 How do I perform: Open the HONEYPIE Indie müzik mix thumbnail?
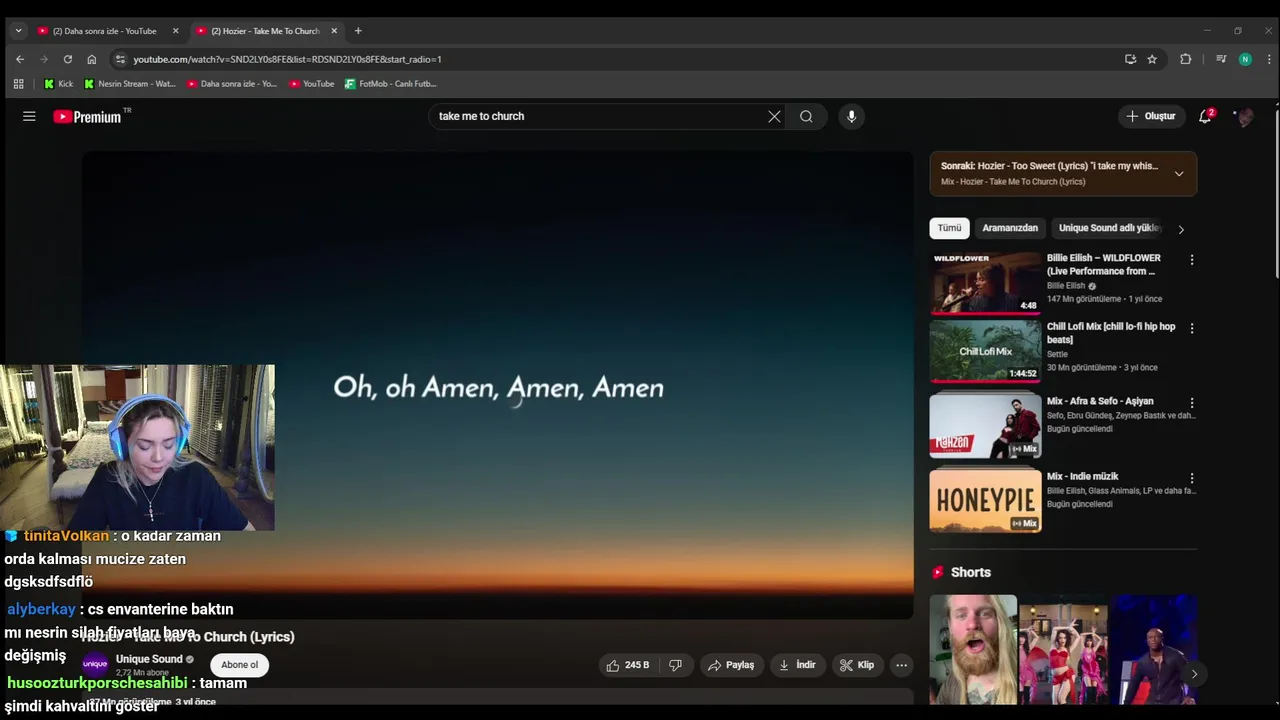(x=985, y=501)
